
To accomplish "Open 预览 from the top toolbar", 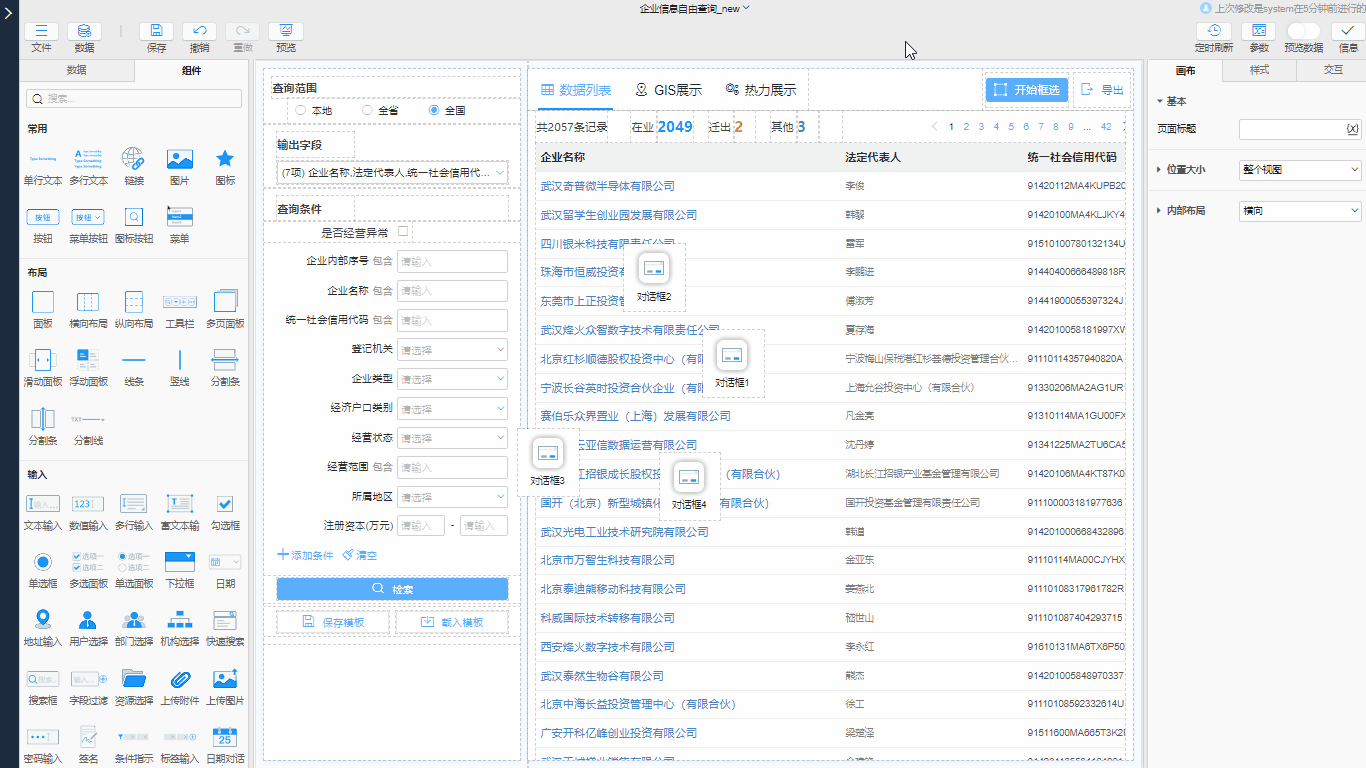I will tap(286, 30).
